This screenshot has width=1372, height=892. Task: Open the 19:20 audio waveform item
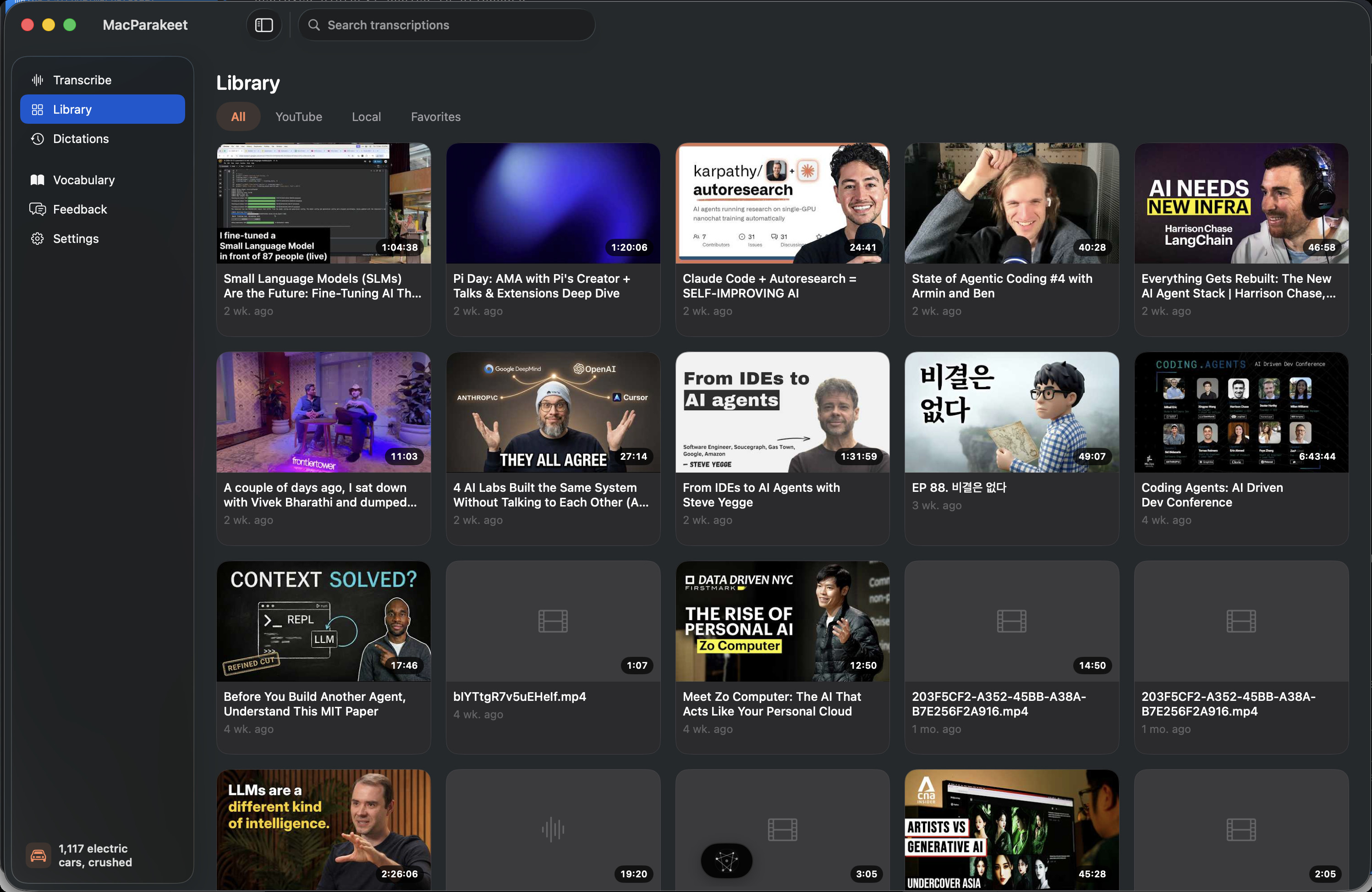(552, 830)
